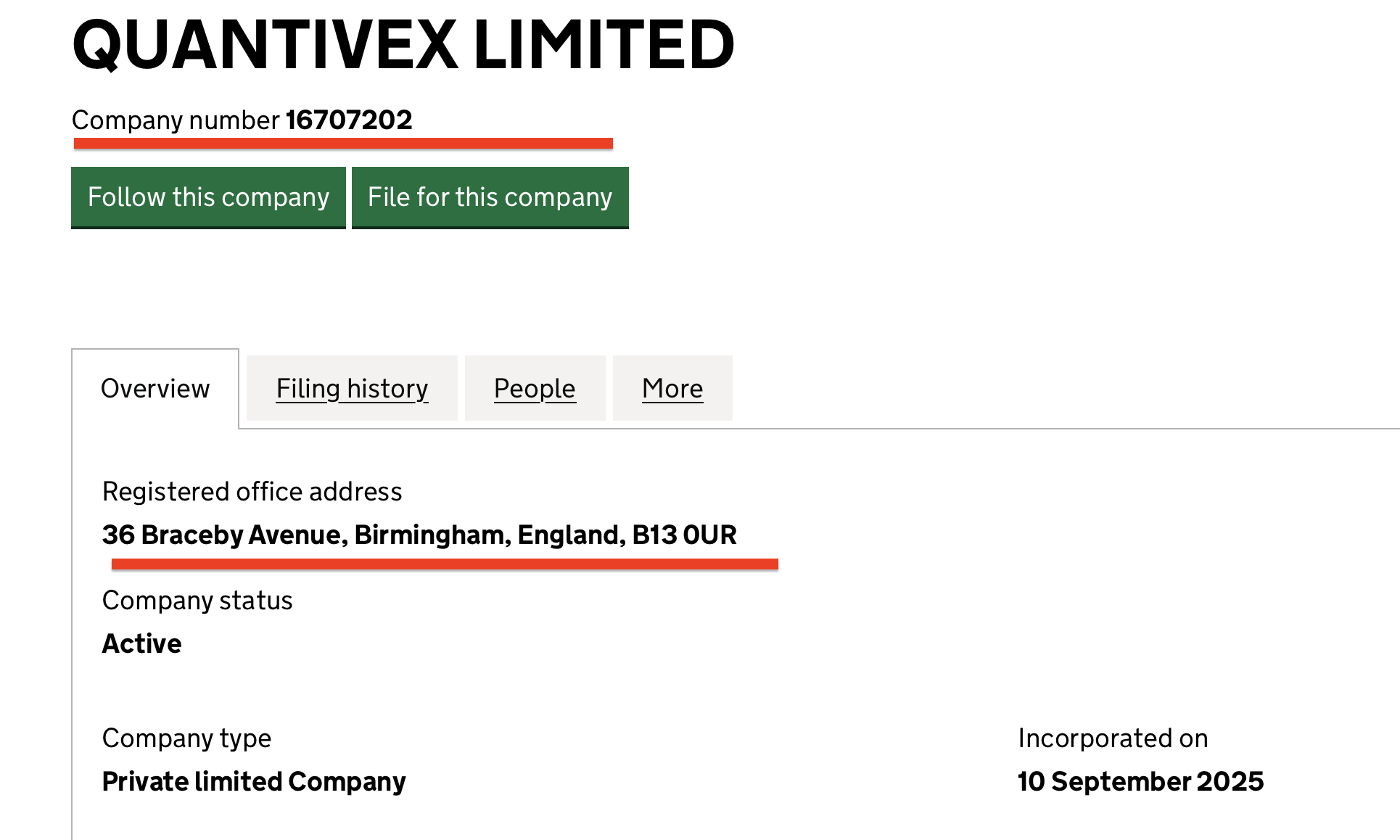The width and height of the screenshot is (1400, 840).
Task: Select the Overview tab
Action: pyautogui.click(x=155, y=389)
